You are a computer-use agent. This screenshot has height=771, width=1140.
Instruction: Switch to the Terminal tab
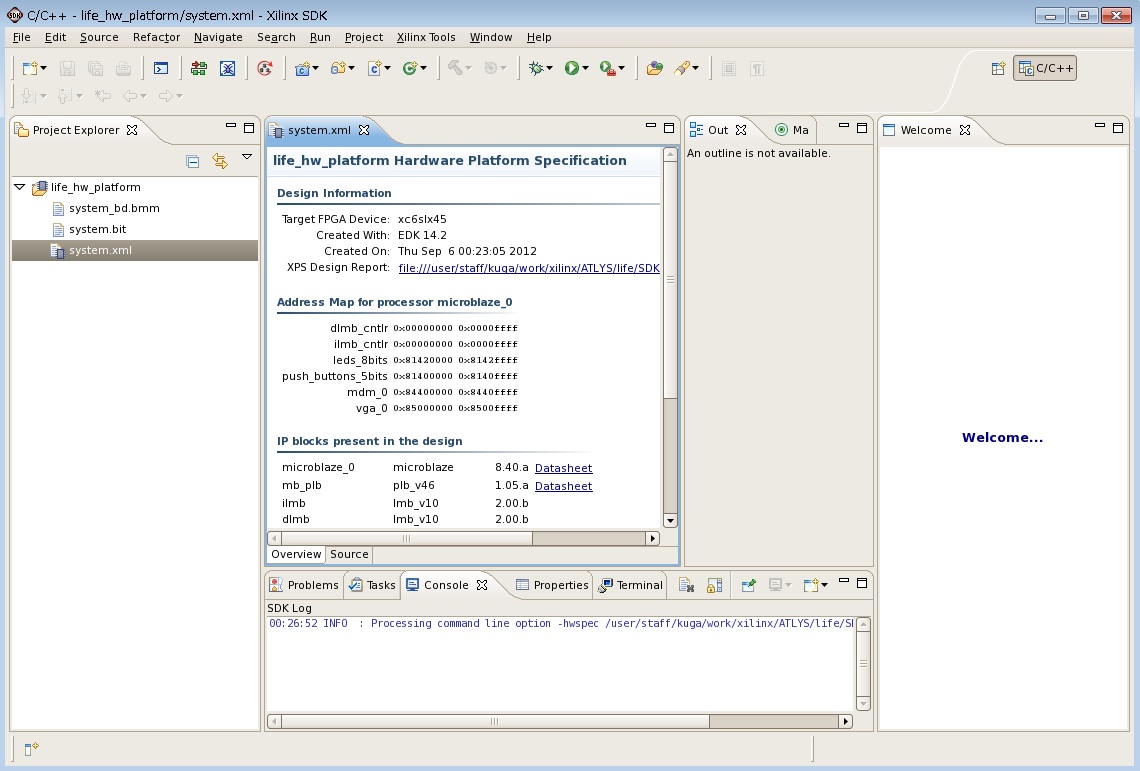pyautogui.click(x=630, y=585)
